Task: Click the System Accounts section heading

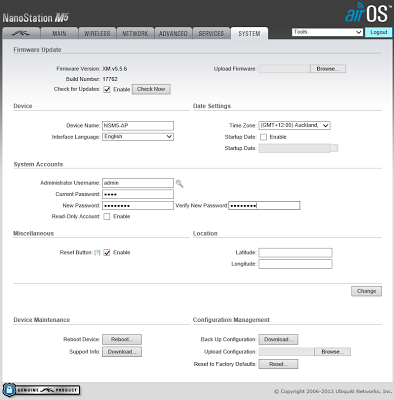Action: 38,164
